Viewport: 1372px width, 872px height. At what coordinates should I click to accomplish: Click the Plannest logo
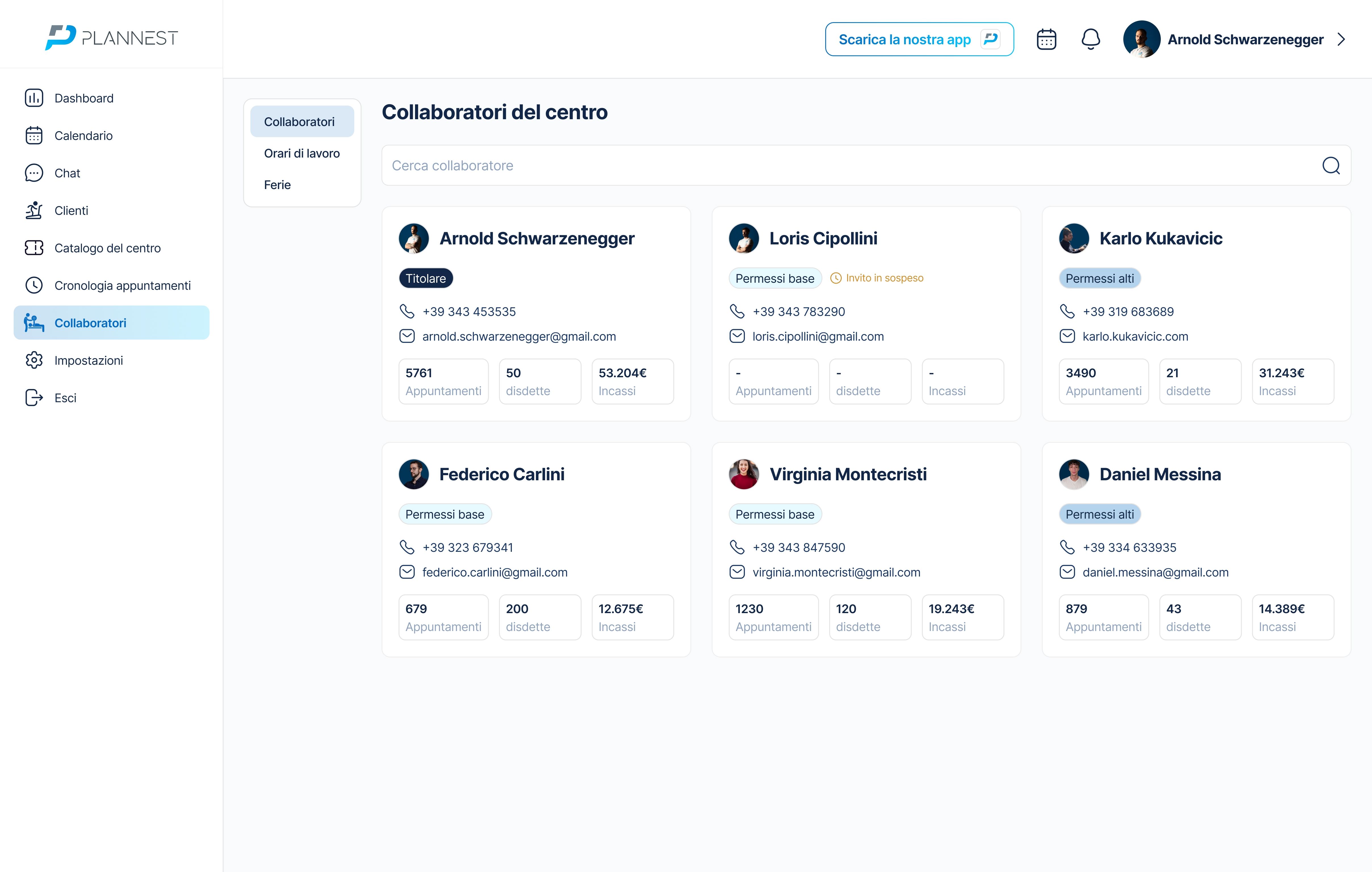[112, 37]
